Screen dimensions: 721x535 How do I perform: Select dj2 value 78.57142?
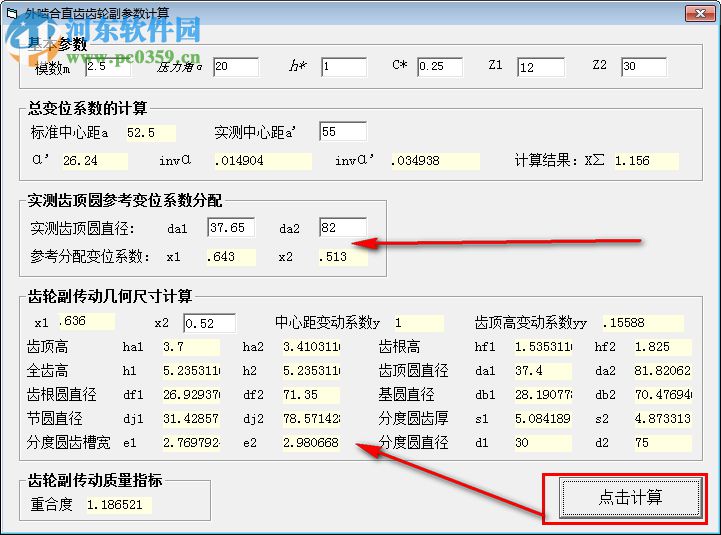[x=311, y=419]
